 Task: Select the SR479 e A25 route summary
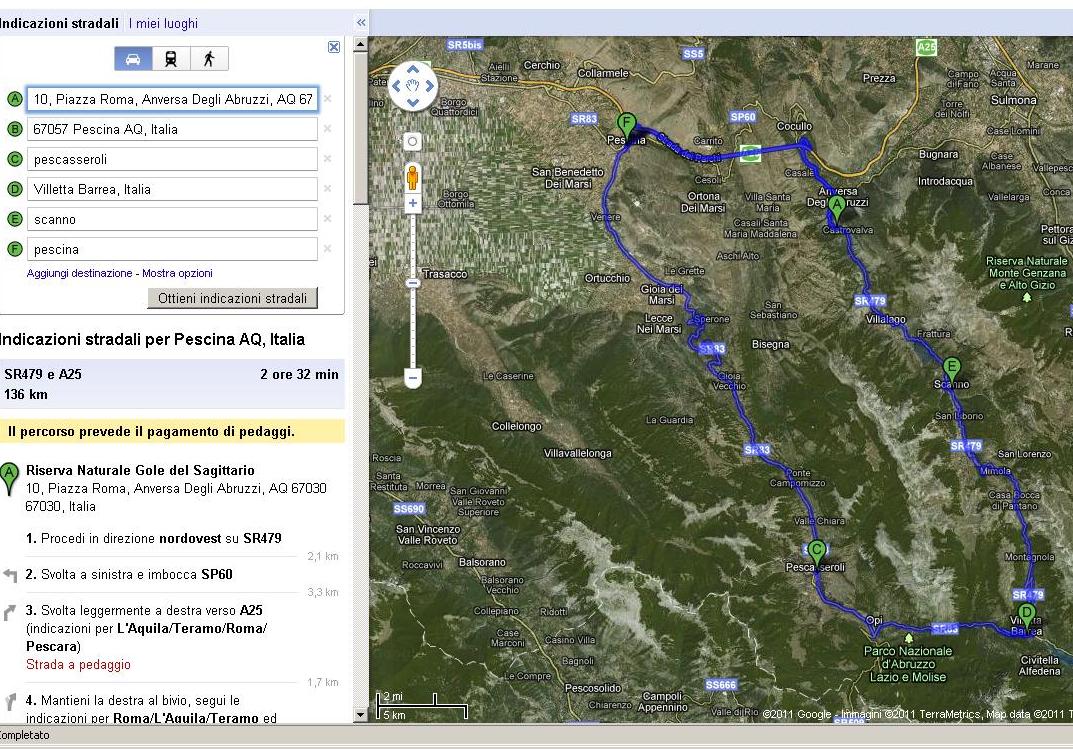pyautogui.click(x=172, y=384)
